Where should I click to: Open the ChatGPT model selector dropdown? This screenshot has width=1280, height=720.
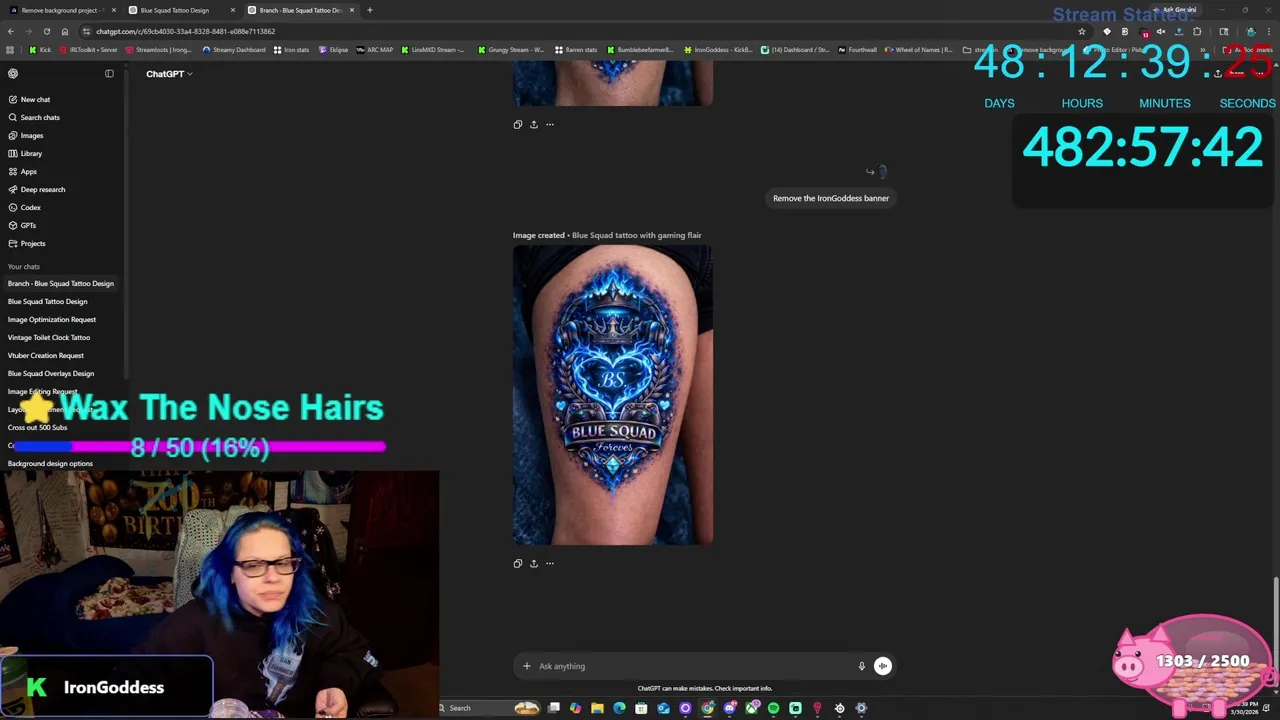tap(169, 74)
